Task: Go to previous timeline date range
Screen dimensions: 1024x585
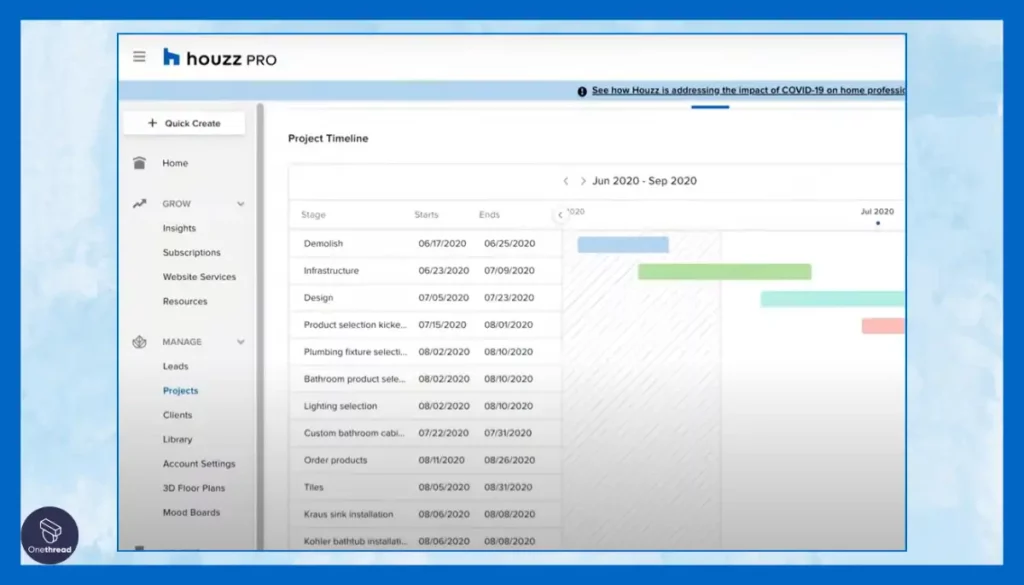Action: (566, 181)
